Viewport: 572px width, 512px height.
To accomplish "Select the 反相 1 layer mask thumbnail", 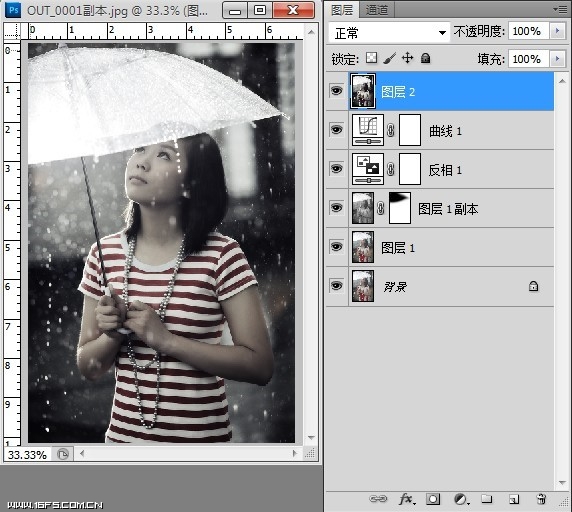I will (x=410, y=169).
